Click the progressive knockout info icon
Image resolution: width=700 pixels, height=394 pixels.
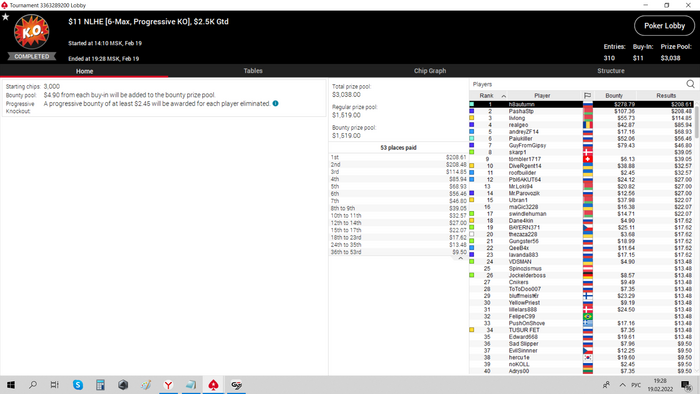pos(275,104)
